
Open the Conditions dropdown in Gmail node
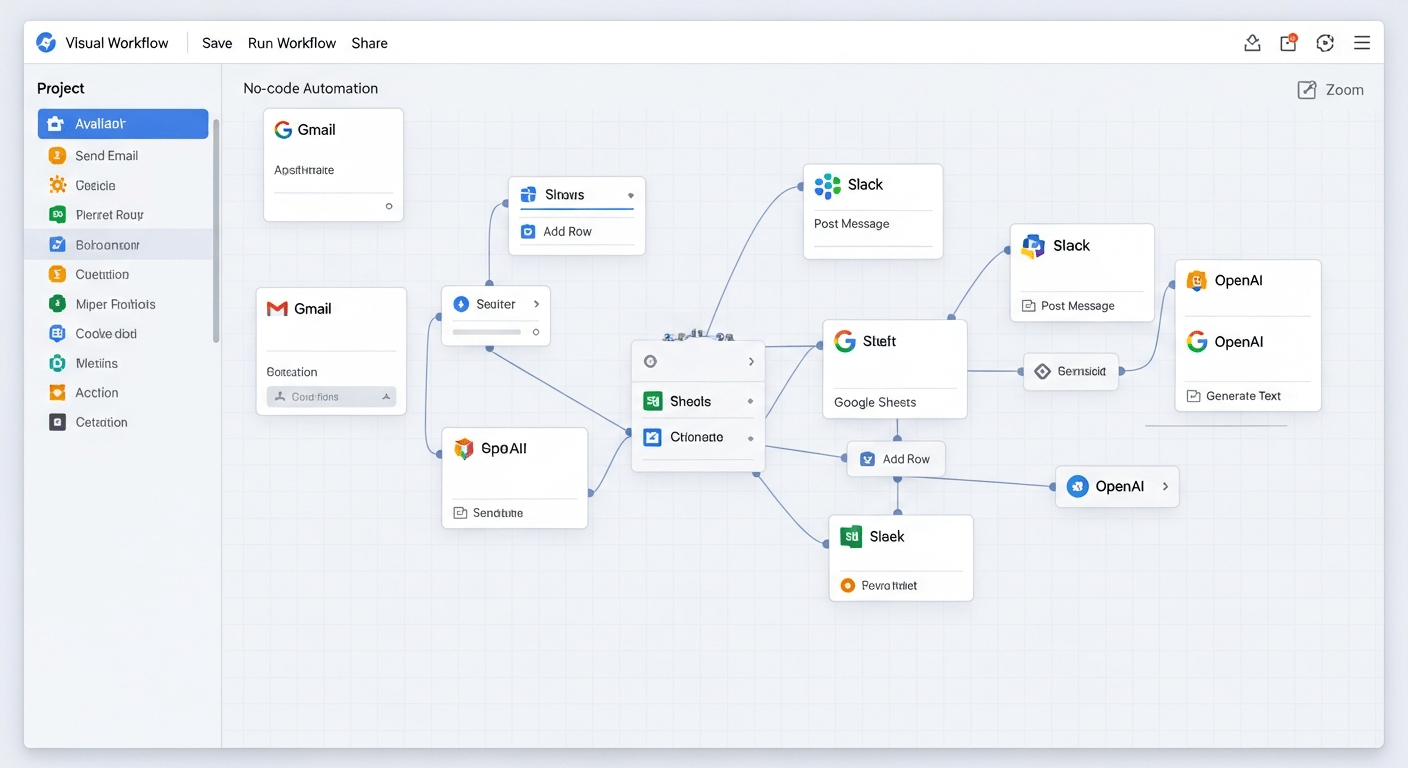click(x=331, y=397)
